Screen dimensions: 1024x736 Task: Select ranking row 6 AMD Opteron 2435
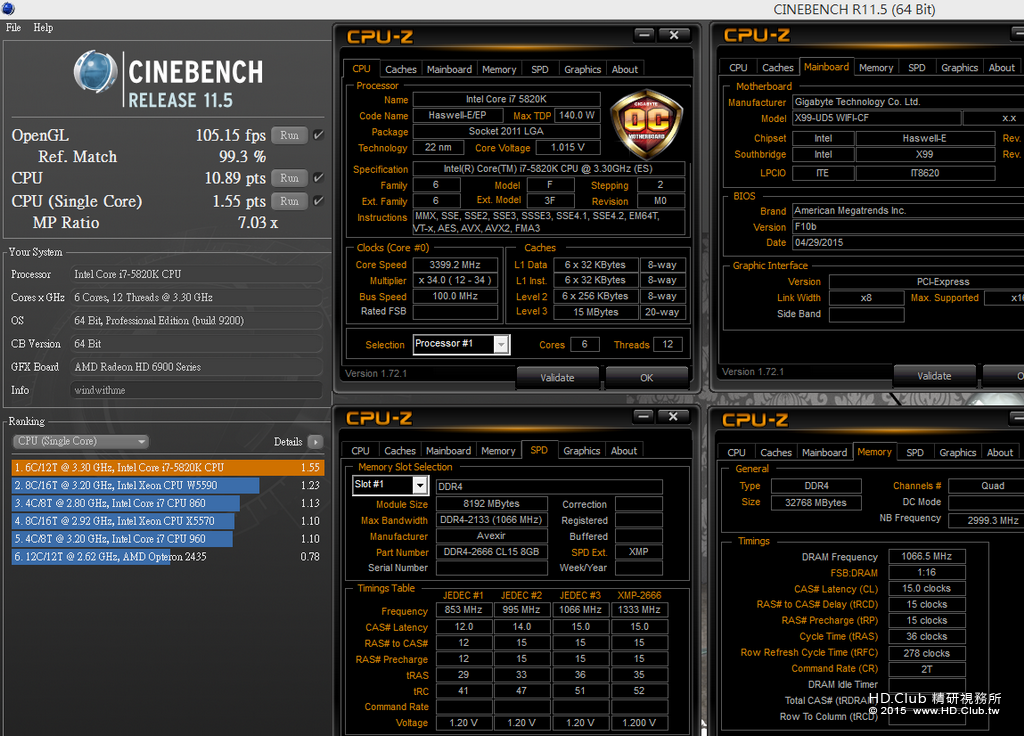tap(168, 556)
